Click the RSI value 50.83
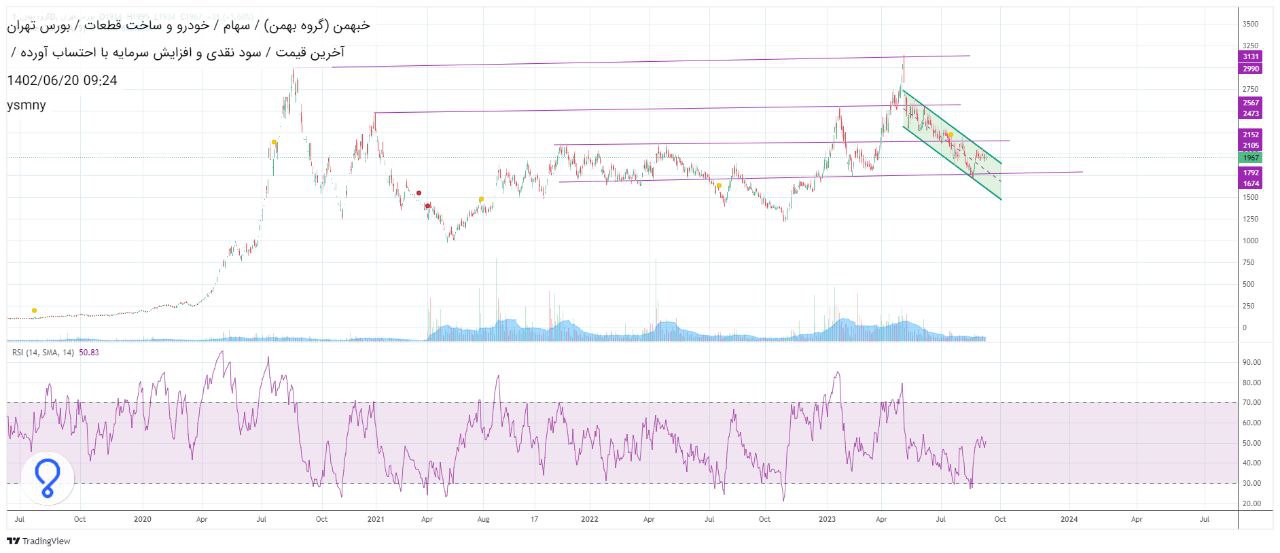The image size is (1280, 553). click(88, 352)
